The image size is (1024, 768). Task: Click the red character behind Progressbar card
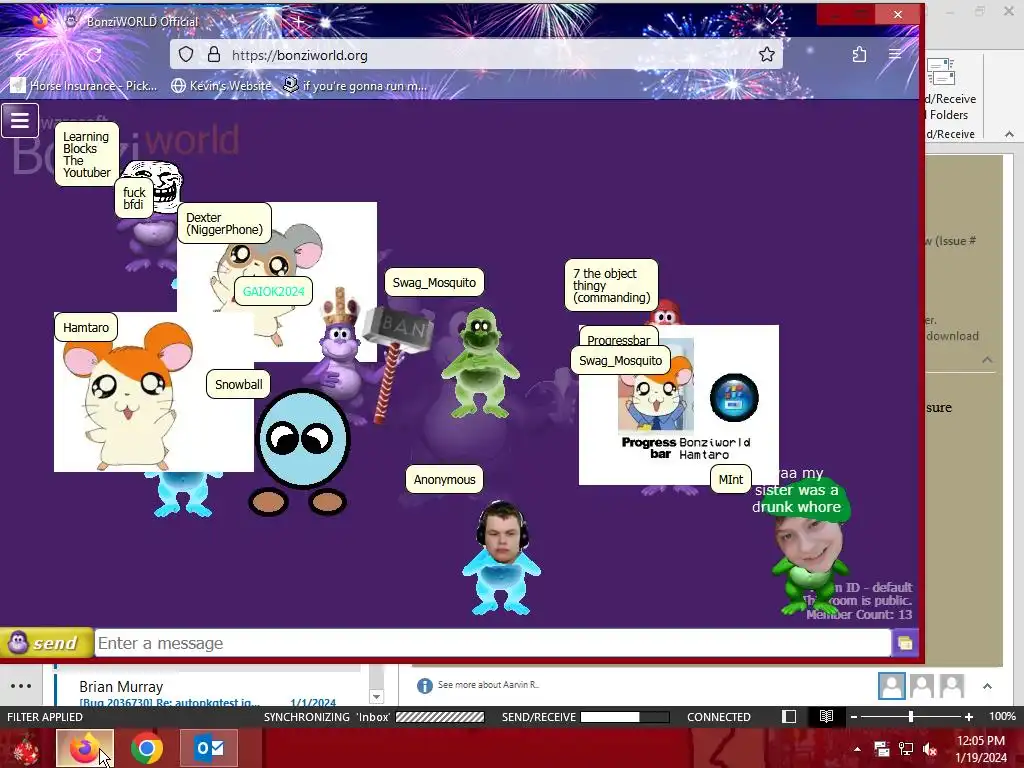665,313
